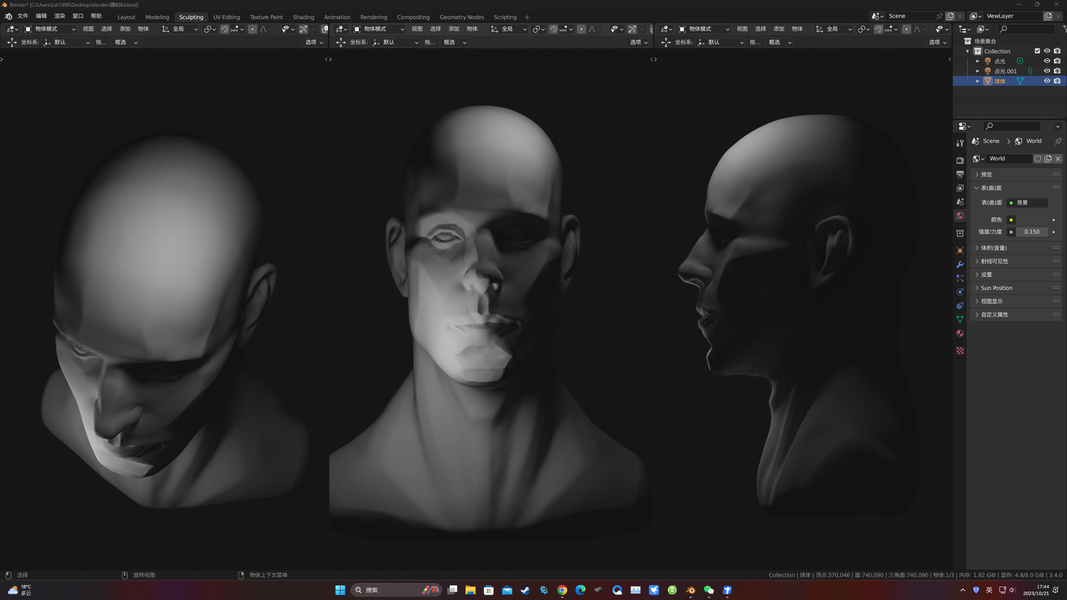
Task: Add a new workspace tab with plus
Action: [x=527, y=17]
